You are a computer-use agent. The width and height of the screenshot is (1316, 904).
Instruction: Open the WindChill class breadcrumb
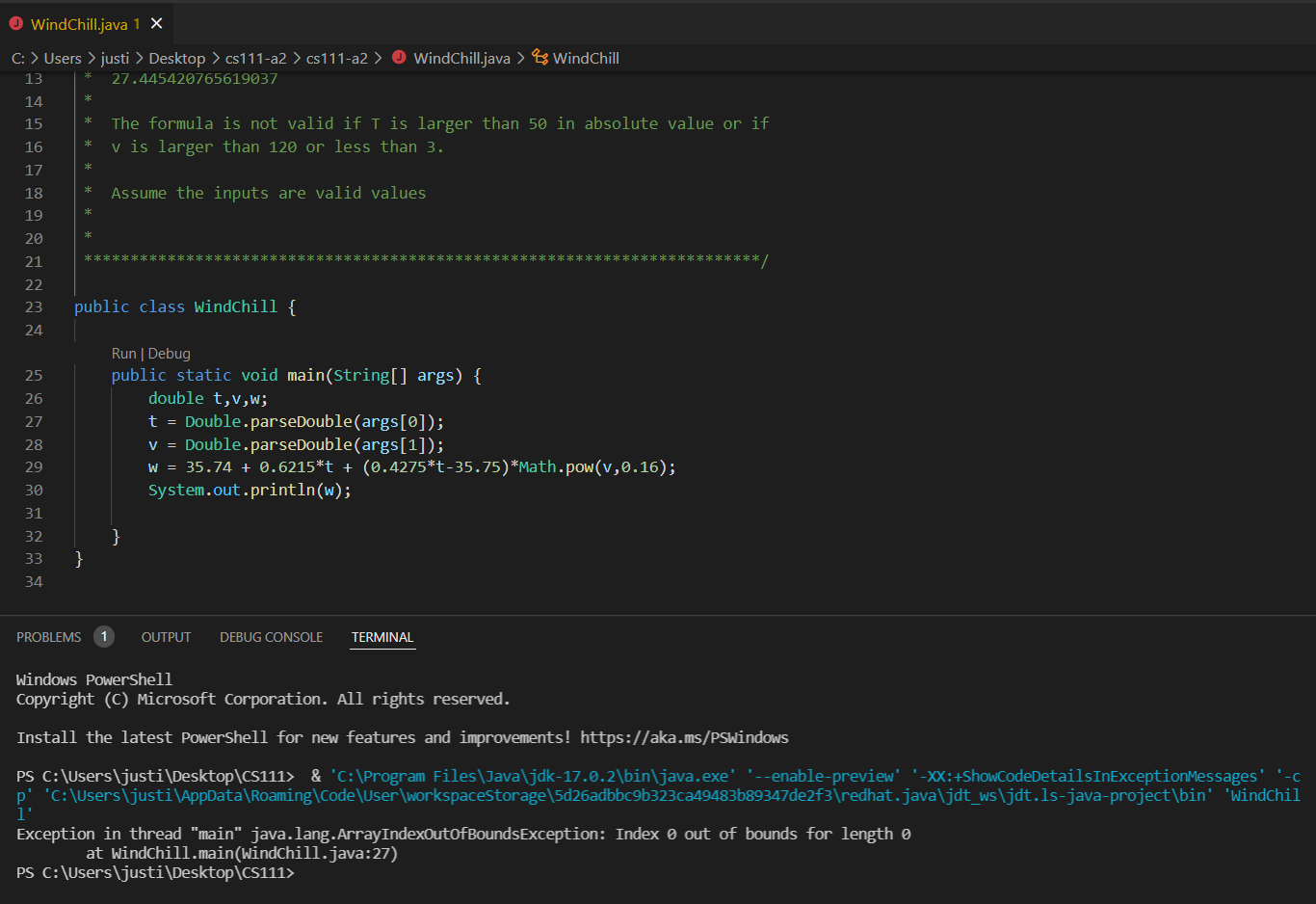click(586, 58)
